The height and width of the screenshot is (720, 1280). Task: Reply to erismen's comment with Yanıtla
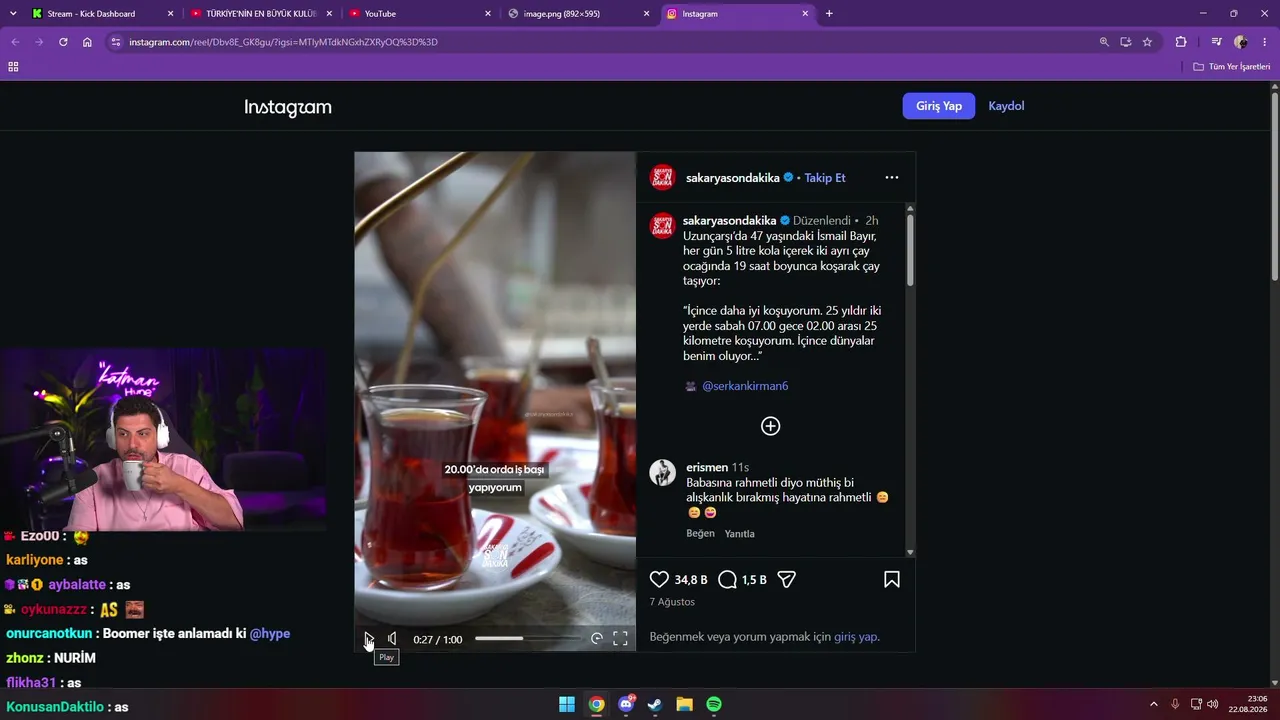[x=739, y=533]
